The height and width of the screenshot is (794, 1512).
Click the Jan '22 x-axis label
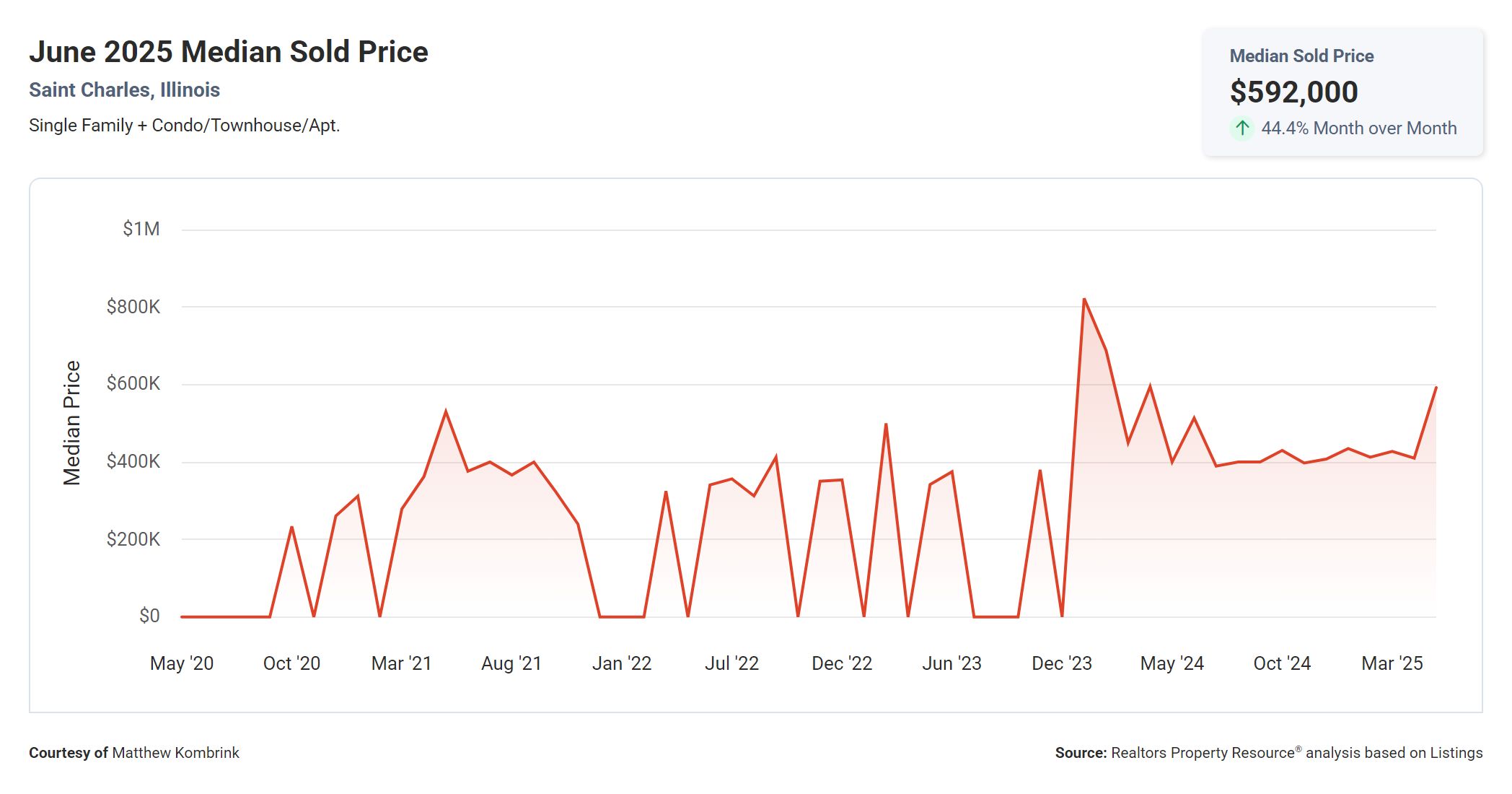coord(621,663)
